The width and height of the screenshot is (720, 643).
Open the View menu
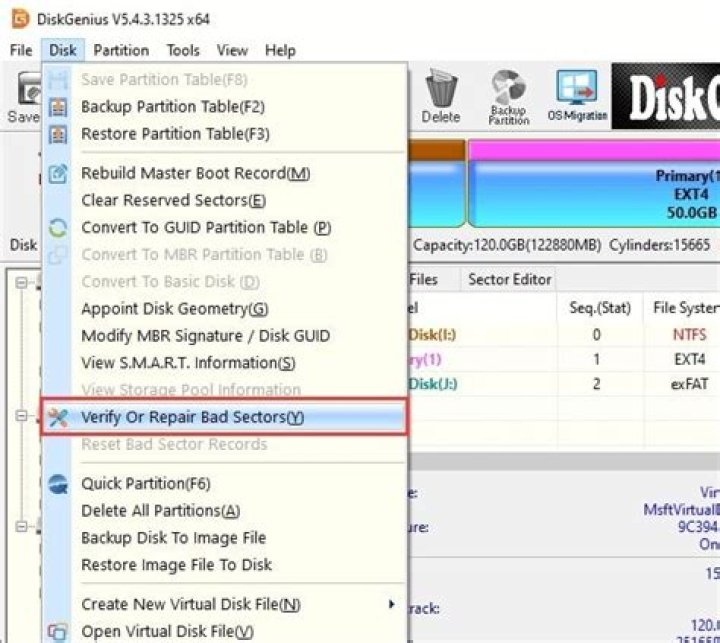pos(232,50)
